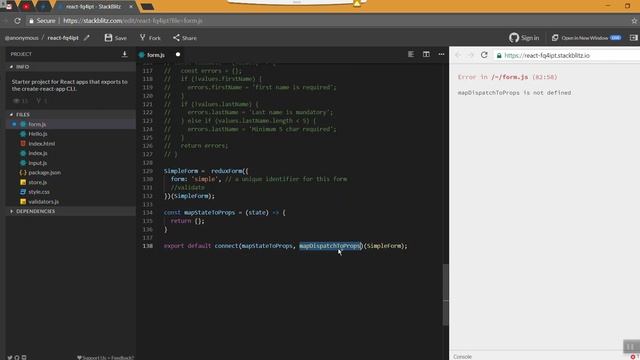This screenshot has height=360, width=640.
Task: Open the Share option
Action: (x=184, y=38)
